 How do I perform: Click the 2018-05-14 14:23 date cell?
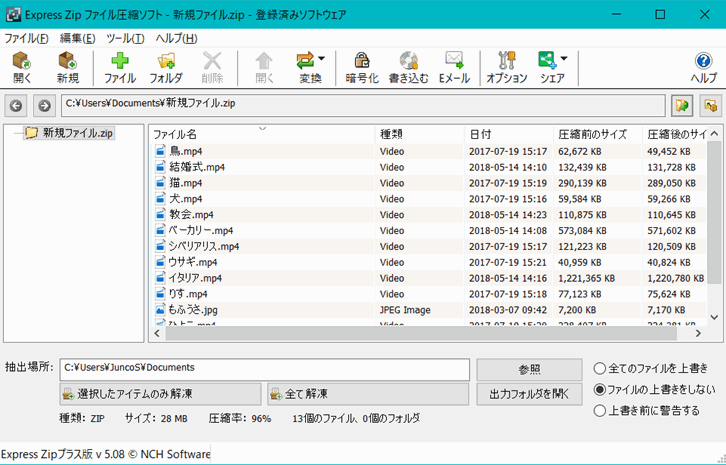tap(508, 215)
